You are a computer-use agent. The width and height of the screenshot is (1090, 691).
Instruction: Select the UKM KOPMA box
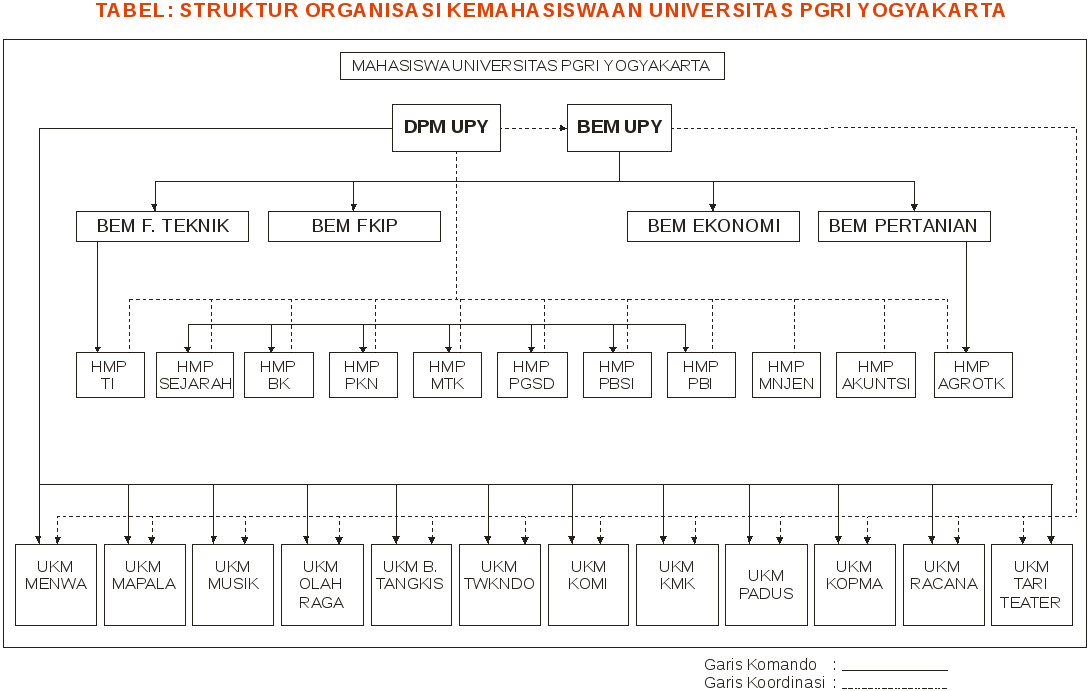[854, 585]
